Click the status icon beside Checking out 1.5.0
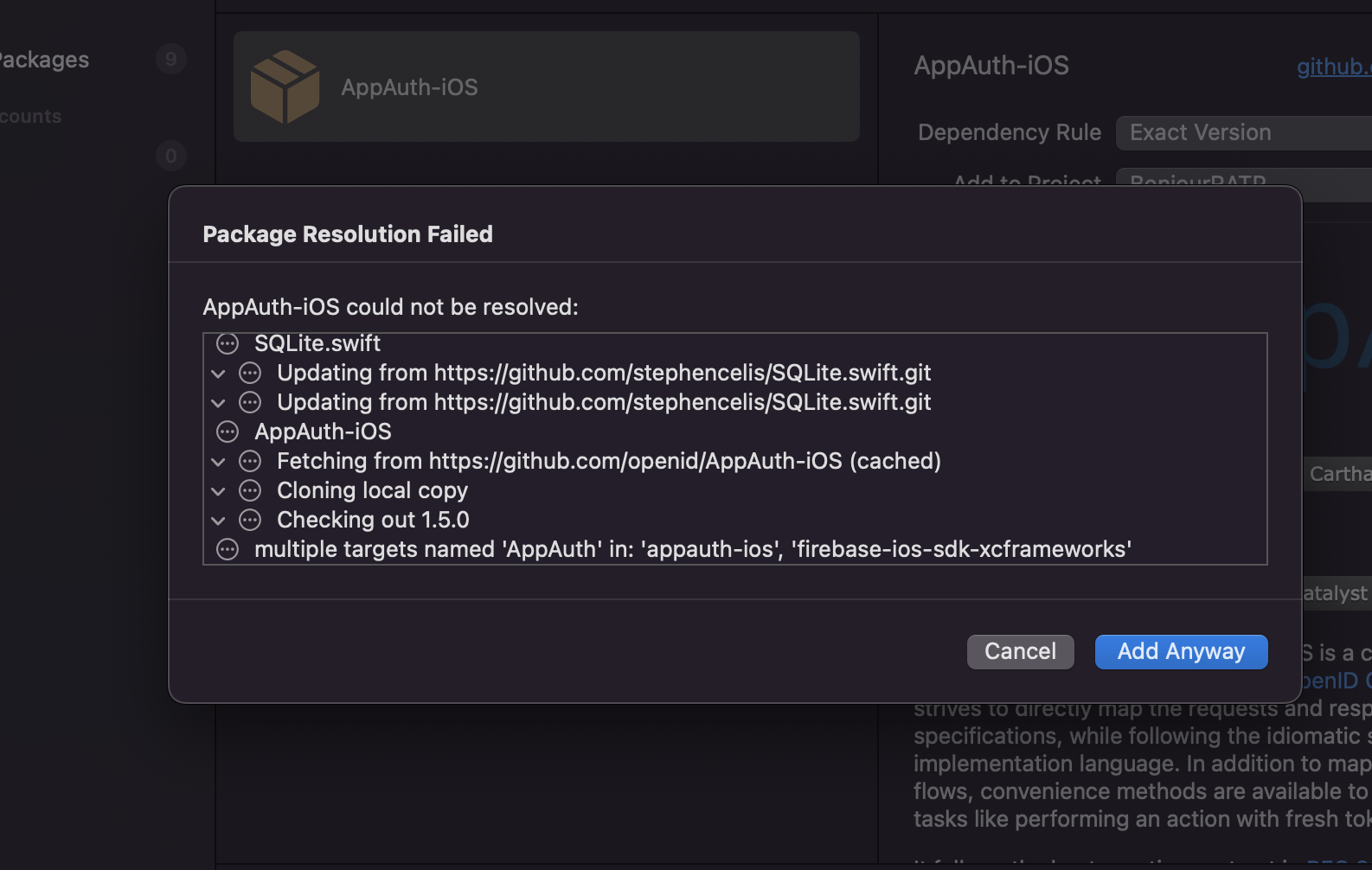Image resolution: width=1372 pixels, height=870 pixels. 250,520
